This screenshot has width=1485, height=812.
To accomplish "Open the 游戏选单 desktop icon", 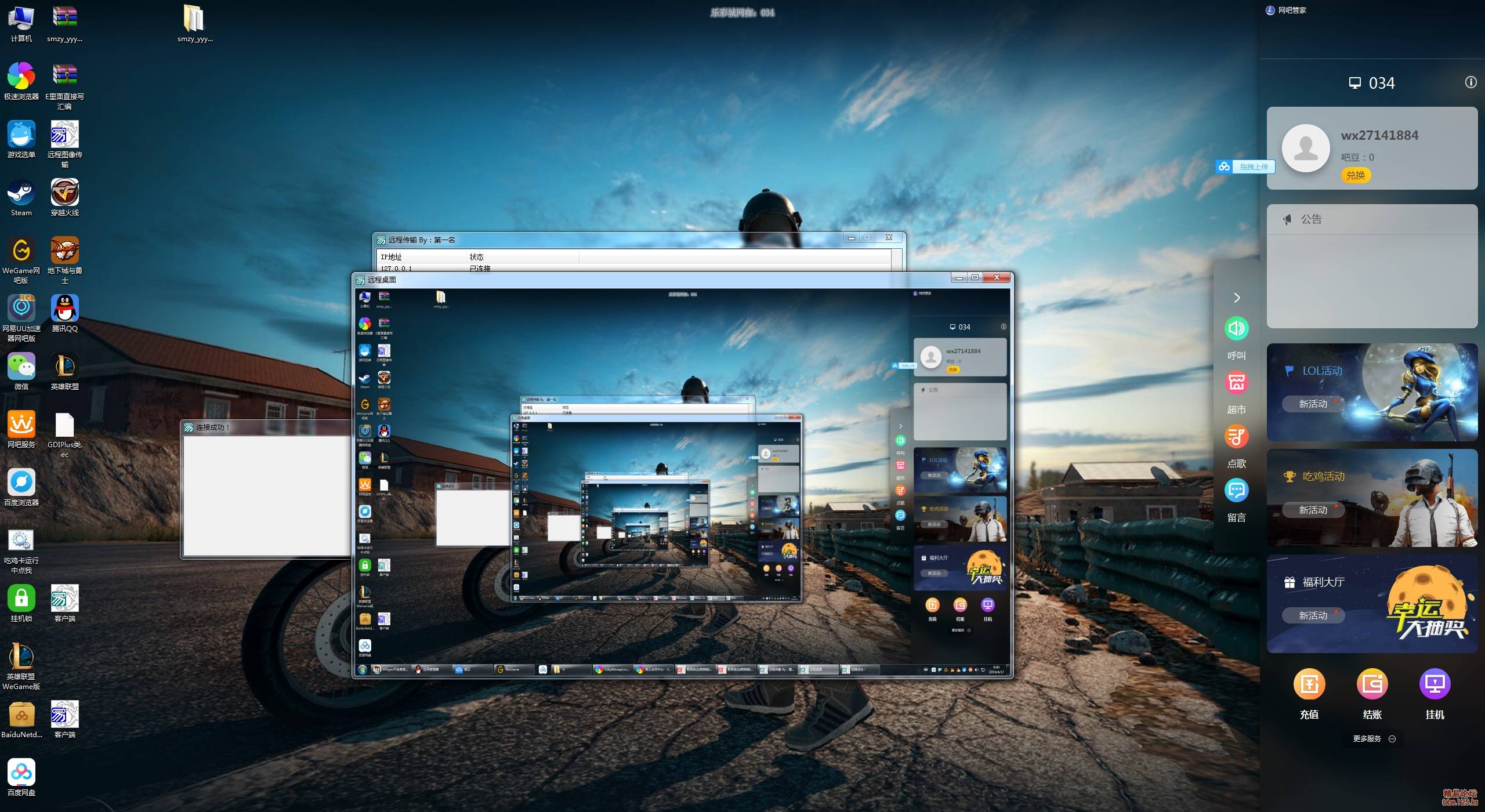I will [21, 139].
